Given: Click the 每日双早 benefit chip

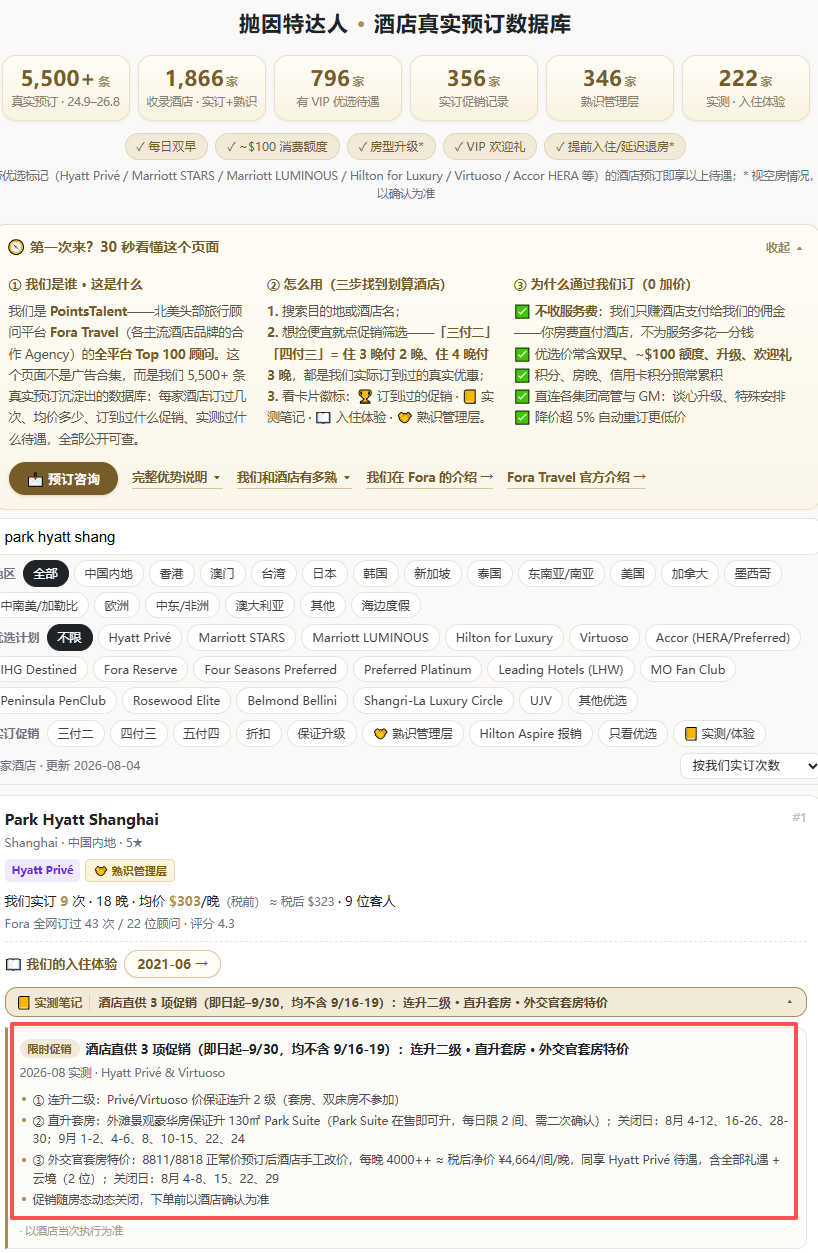Looking at the screenshot, I should click(167, 146).
